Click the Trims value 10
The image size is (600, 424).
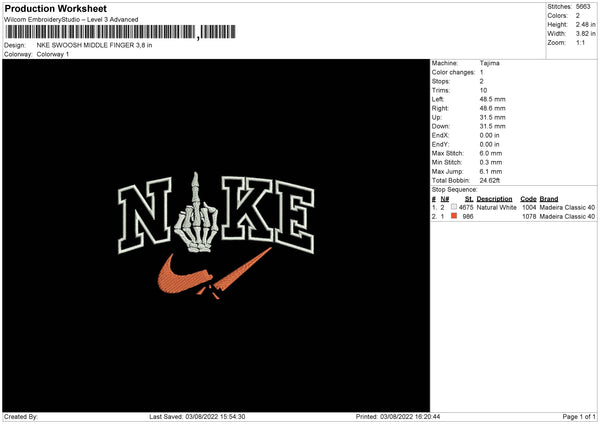483,90
